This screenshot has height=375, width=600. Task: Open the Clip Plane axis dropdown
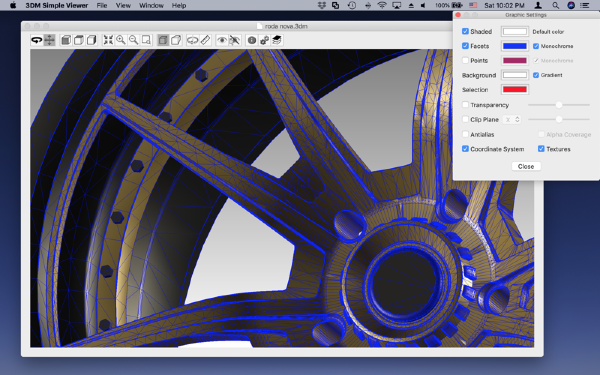pos(512,119)
